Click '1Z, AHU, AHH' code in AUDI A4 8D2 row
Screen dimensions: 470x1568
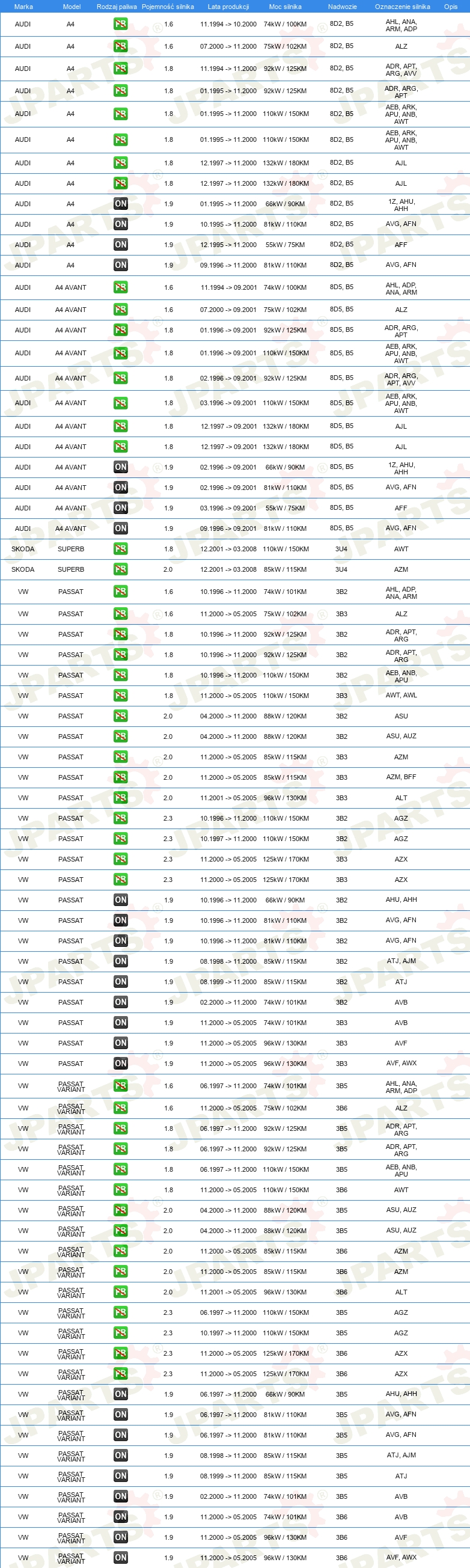pyautogui.click(x=401, y=204)
